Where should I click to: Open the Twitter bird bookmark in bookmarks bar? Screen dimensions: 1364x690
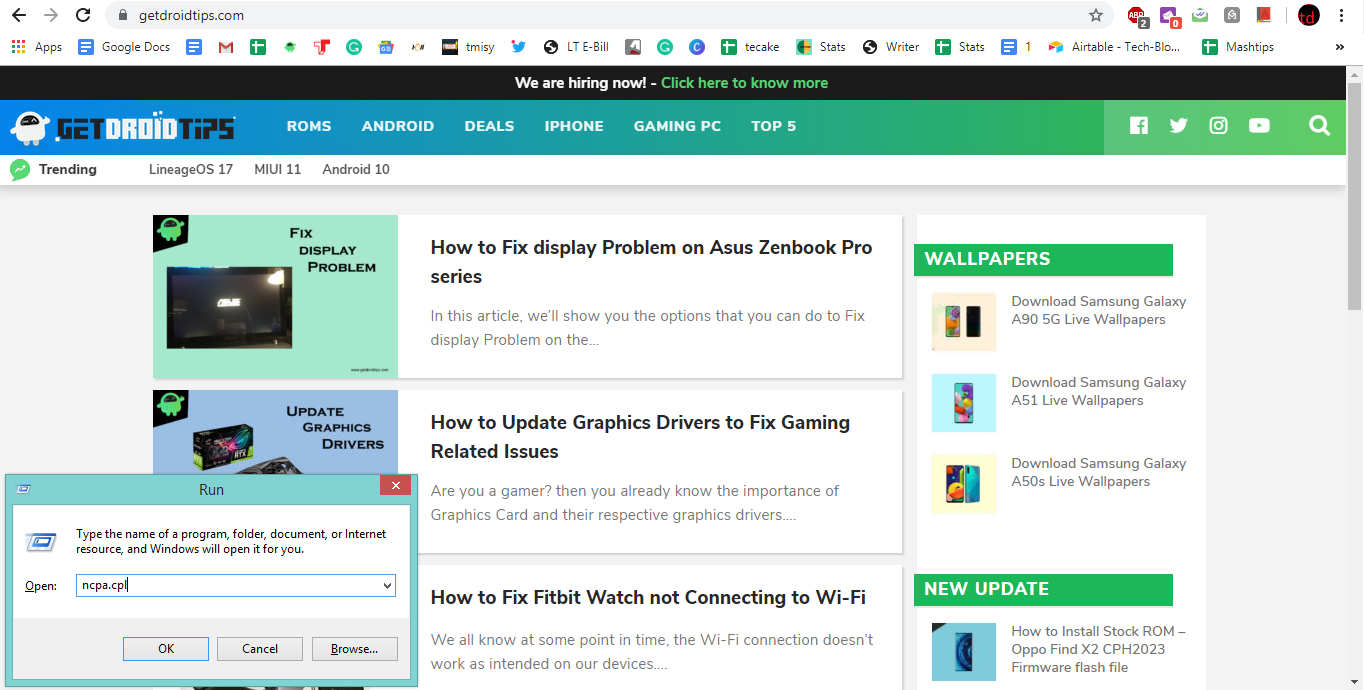coord(518,47)
